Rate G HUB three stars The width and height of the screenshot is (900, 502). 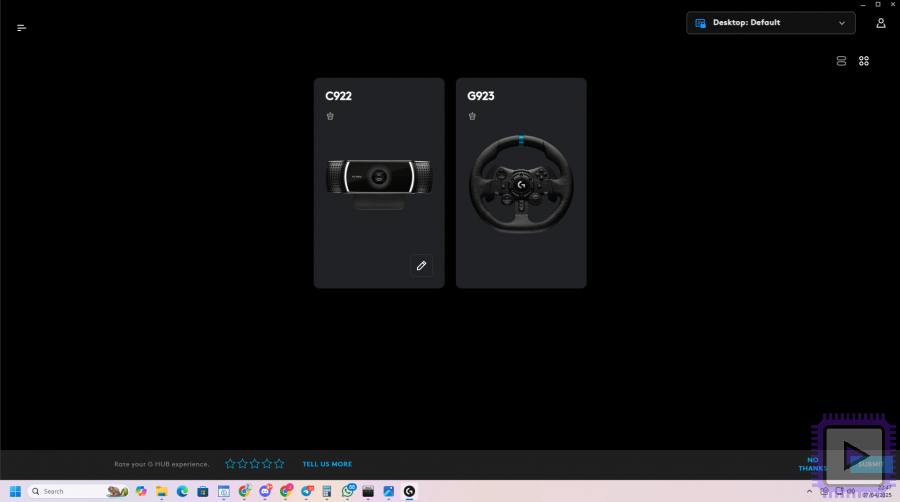point(254,464)
